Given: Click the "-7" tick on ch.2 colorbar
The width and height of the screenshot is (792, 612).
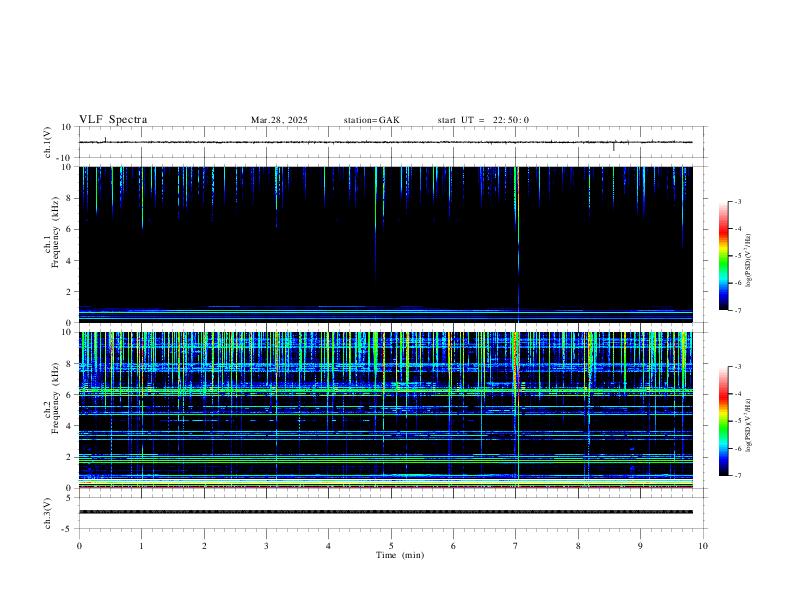Looking at the screenshot, I should [x=737, y=476].
